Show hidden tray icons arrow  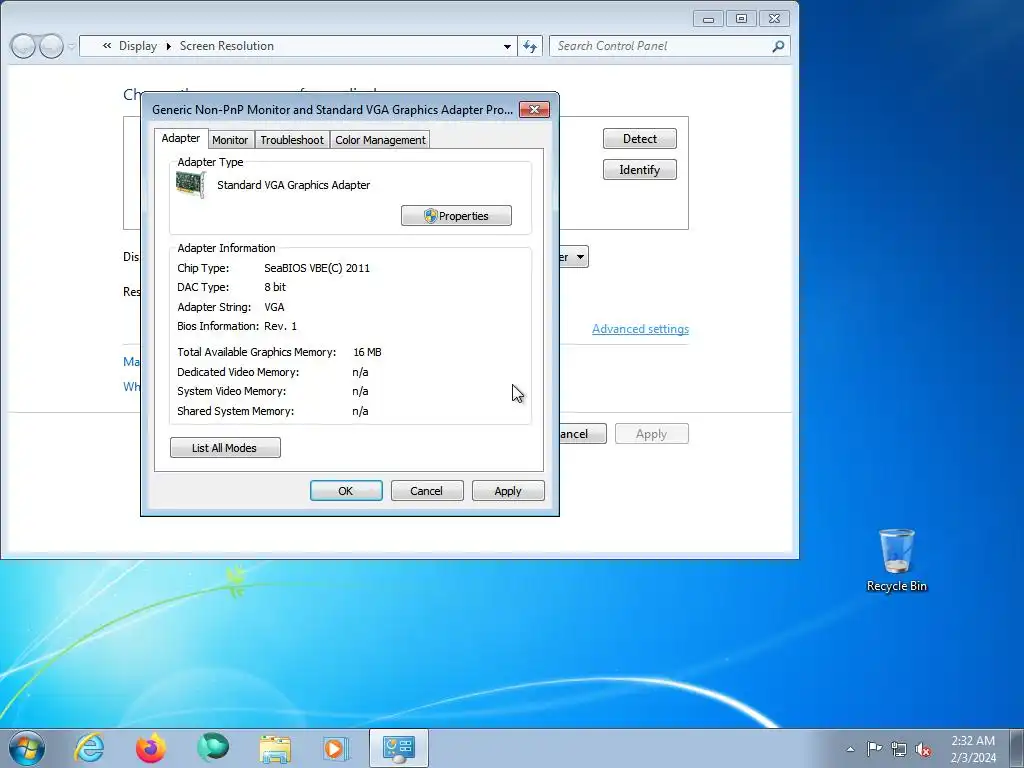click(x=850, y=749)
